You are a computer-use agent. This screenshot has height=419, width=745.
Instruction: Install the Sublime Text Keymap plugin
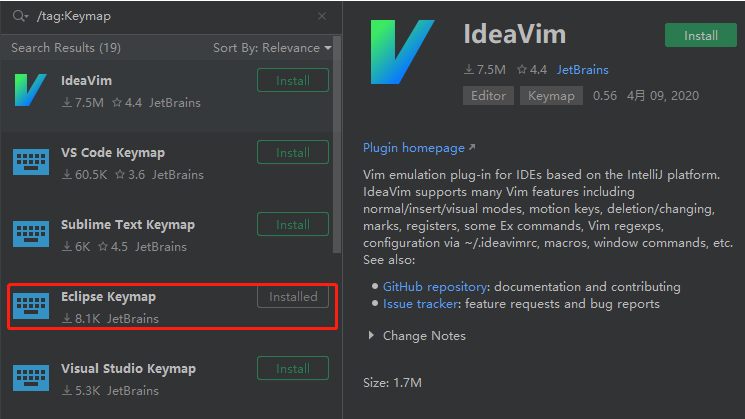tap(293, 224)
